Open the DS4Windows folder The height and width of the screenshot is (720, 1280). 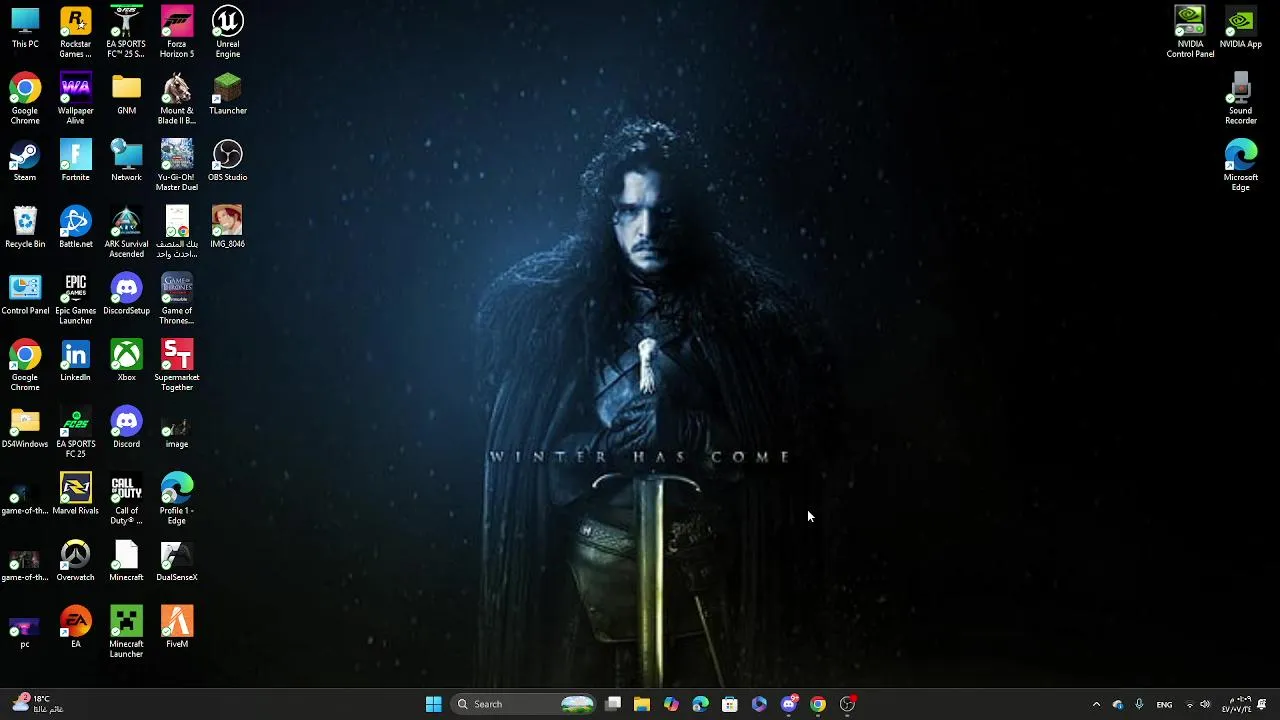(25, 428)
